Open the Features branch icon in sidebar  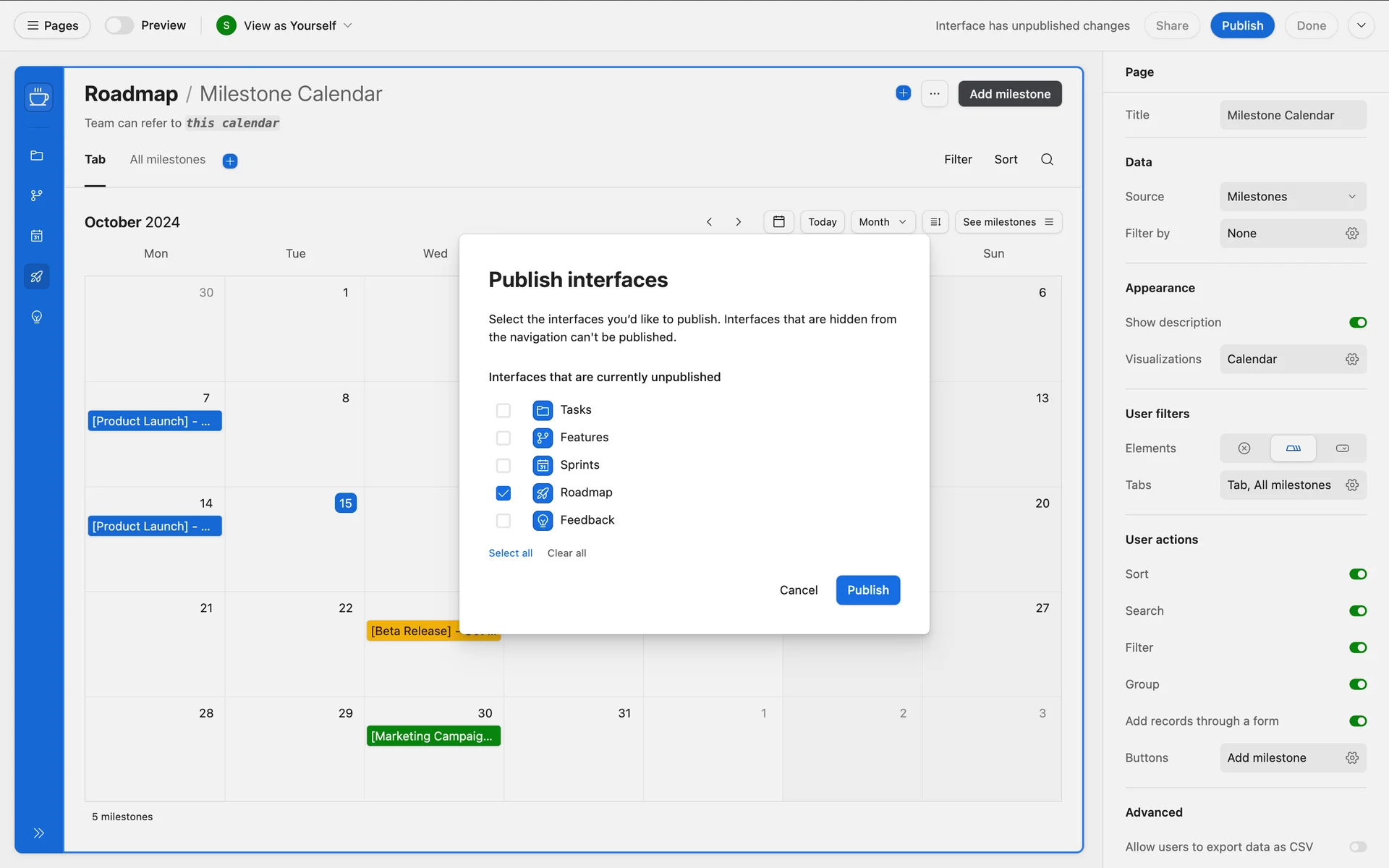[x=37, y=195]
